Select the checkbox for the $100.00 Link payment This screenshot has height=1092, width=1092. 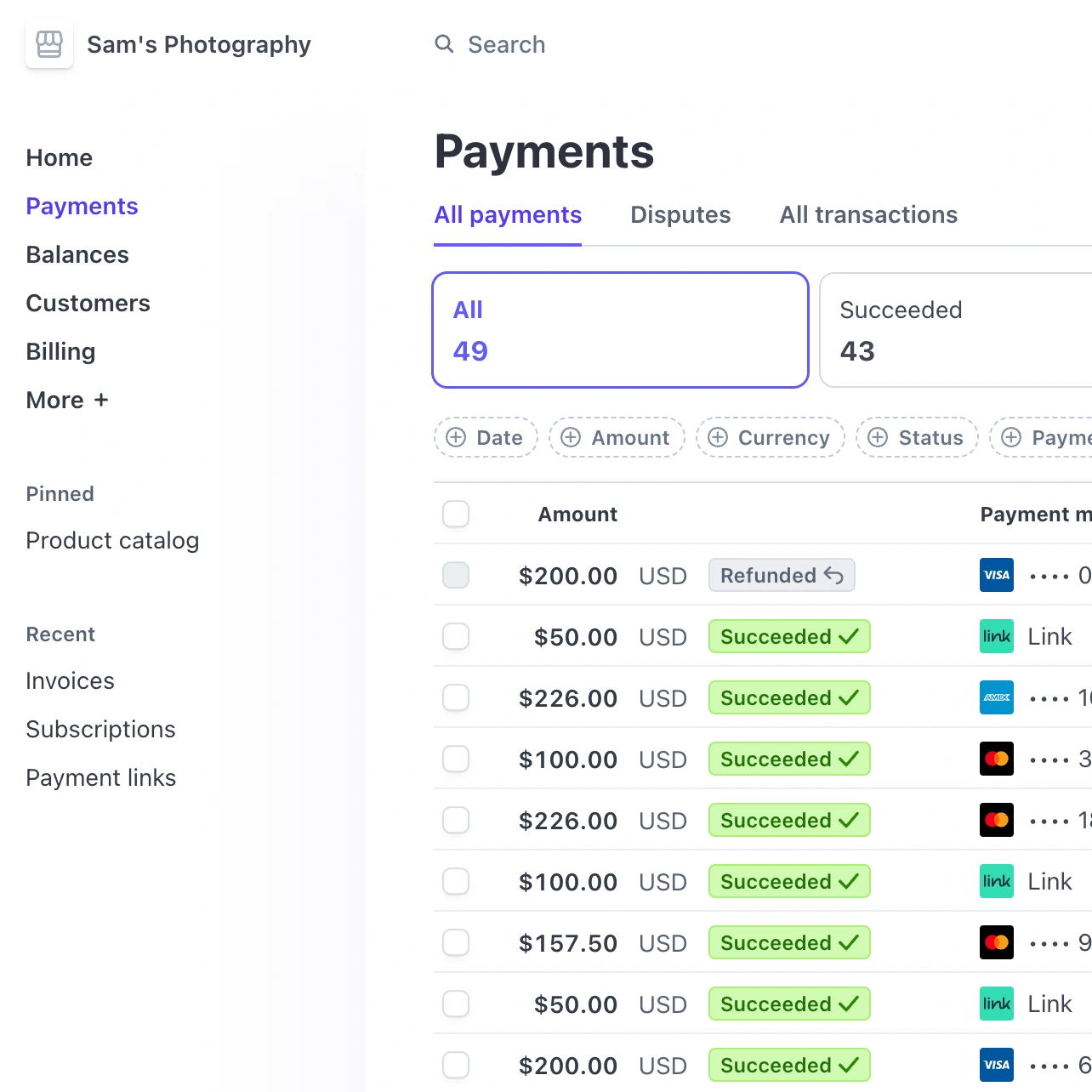(456, 882)
